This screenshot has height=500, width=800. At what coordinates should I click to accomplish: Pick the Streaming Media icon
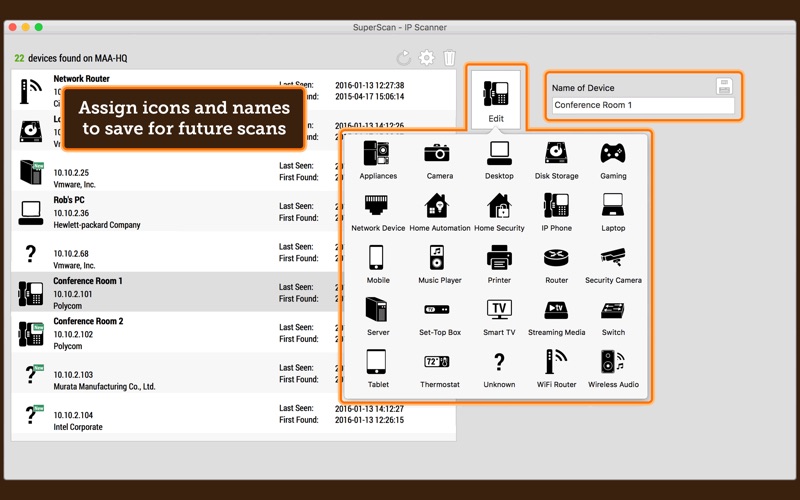[x=556, y=310]
